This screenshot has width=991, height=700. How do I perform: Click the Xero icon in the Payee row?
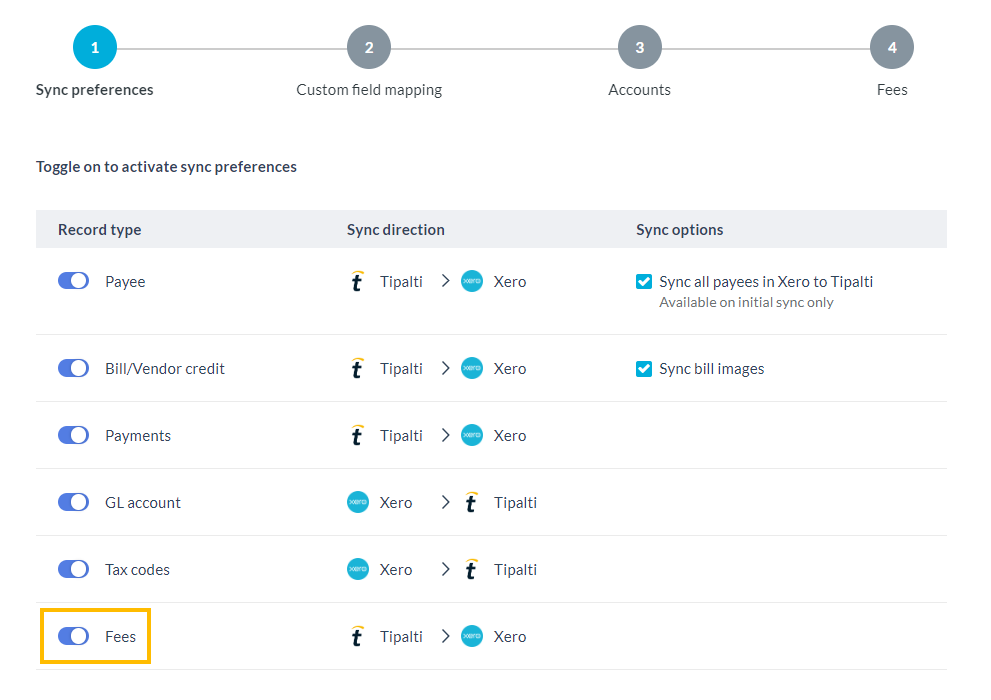pos(470,281)
